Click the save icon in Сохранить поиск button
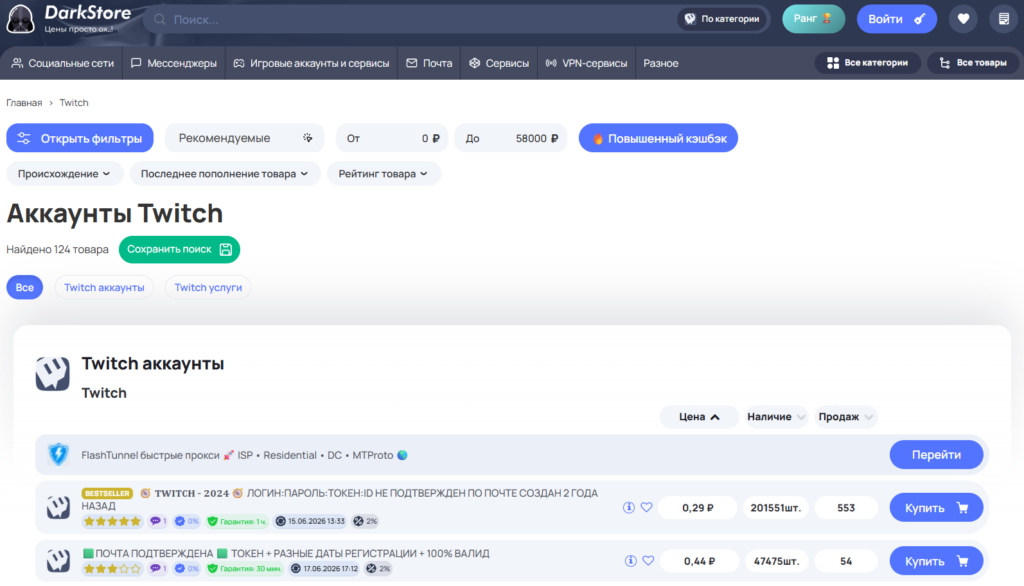This screenshot has height=586, width=1024. (x=225, y=250)
